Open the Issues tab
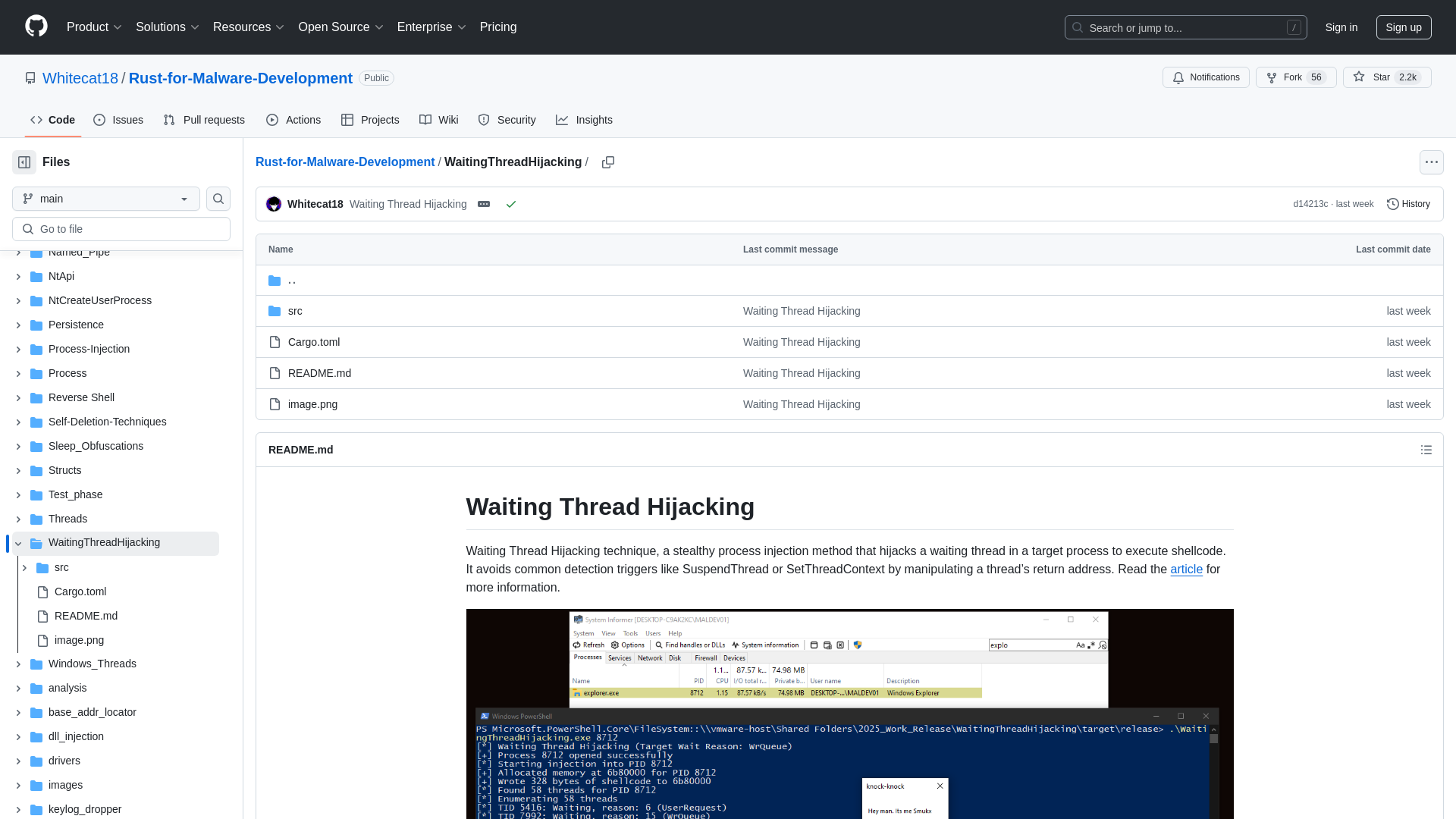The height and width of the screenshot is (819, 1456). tap(118, 120)
